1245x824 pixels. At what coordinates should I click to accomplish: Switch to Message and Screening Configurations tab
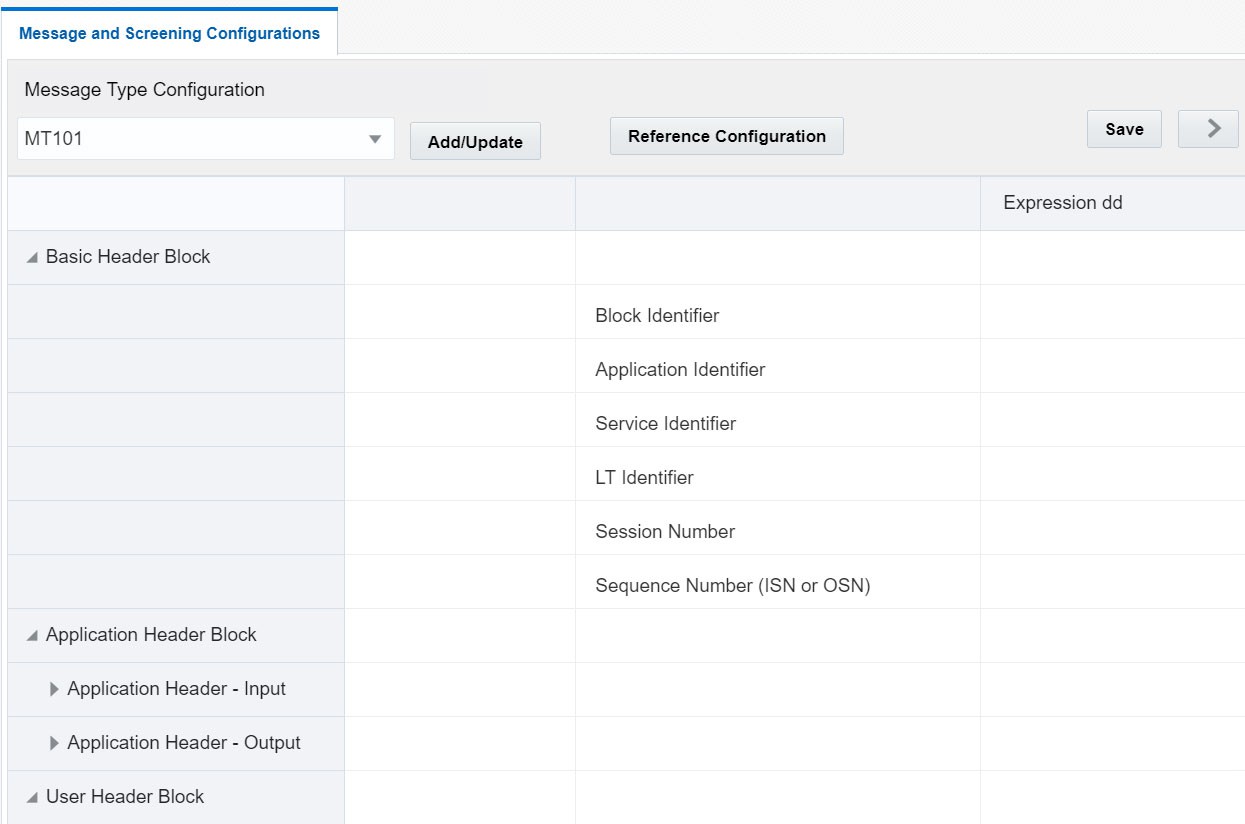click(170, 33)
